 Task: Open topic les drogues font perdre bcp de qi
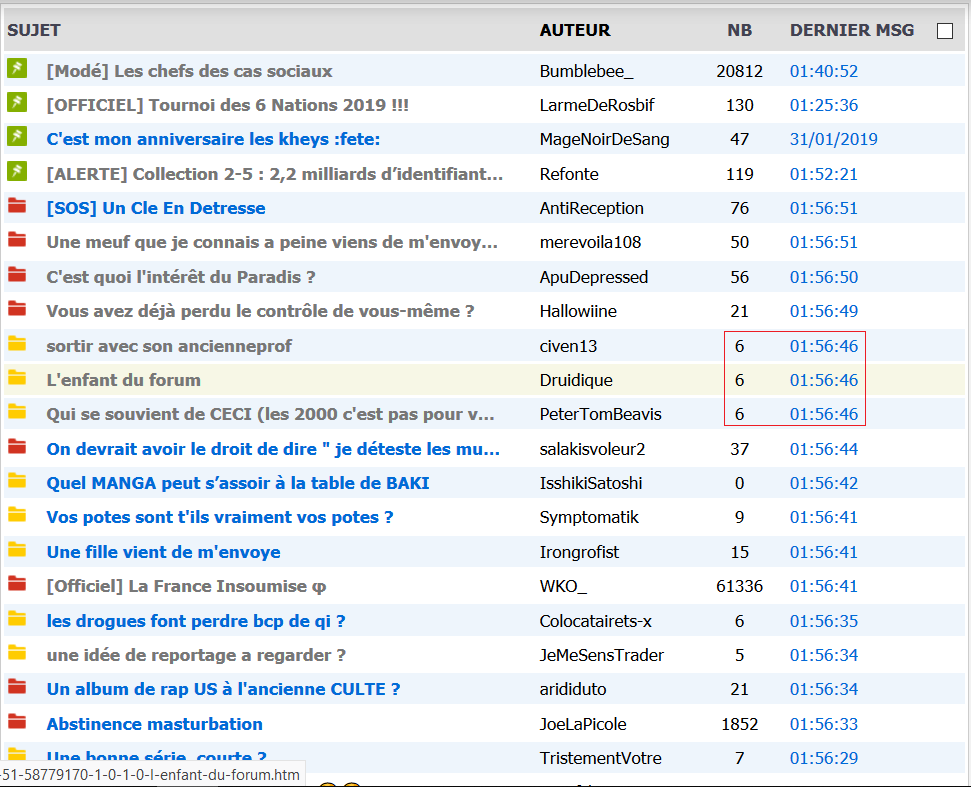point(196,621)
